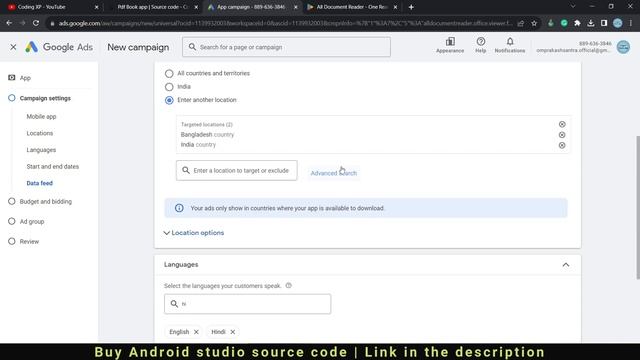Click the page vertical scrollbar
The image size is (640, 360).
tap(637, 207)
